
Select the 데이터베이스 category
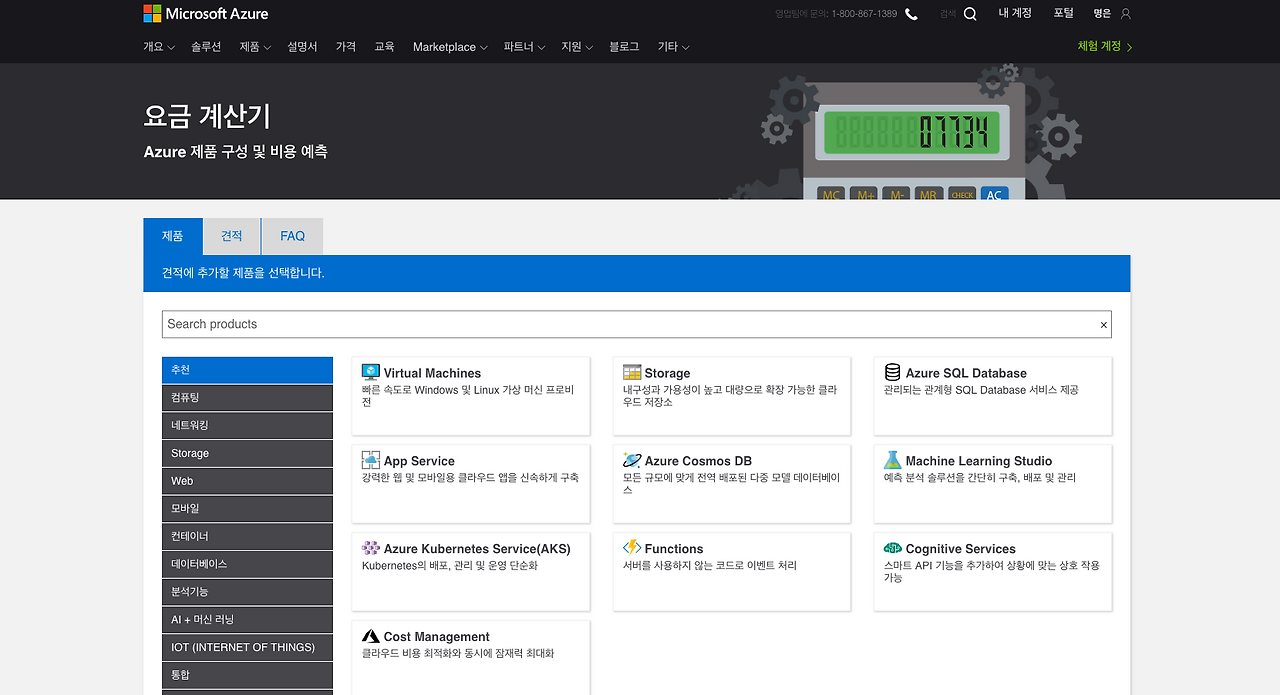(x=247, y=564)
